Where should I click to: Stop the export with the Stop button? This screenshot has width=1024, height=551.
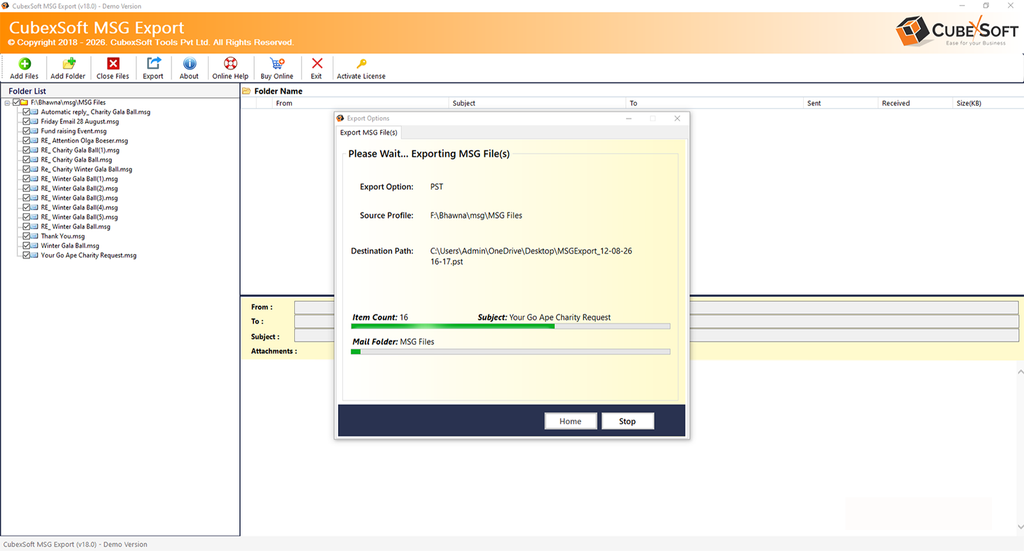tap(627, 421)
